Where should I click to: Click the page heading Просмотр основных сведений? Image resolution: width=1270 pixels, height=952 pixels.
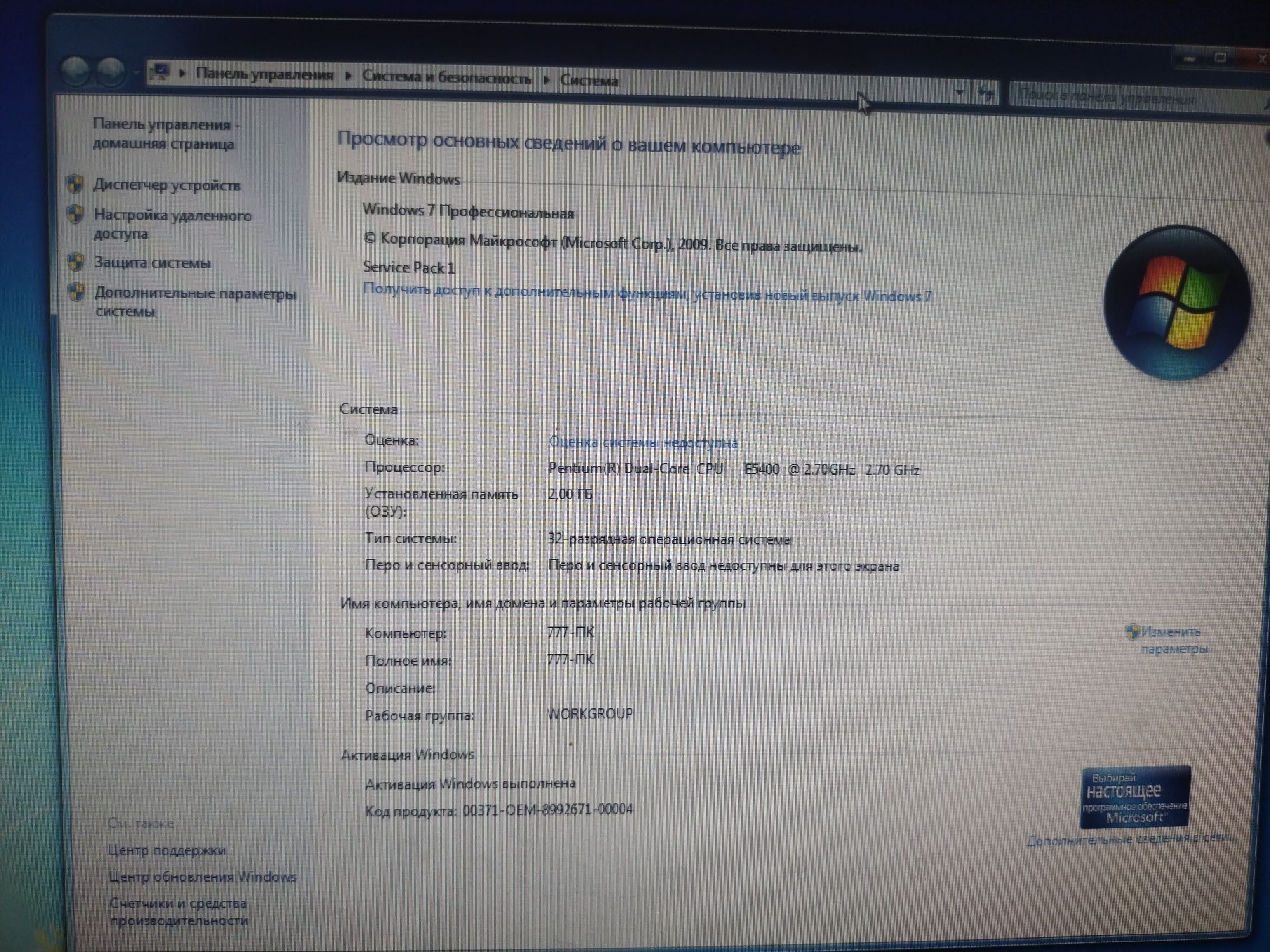point(569,143)
